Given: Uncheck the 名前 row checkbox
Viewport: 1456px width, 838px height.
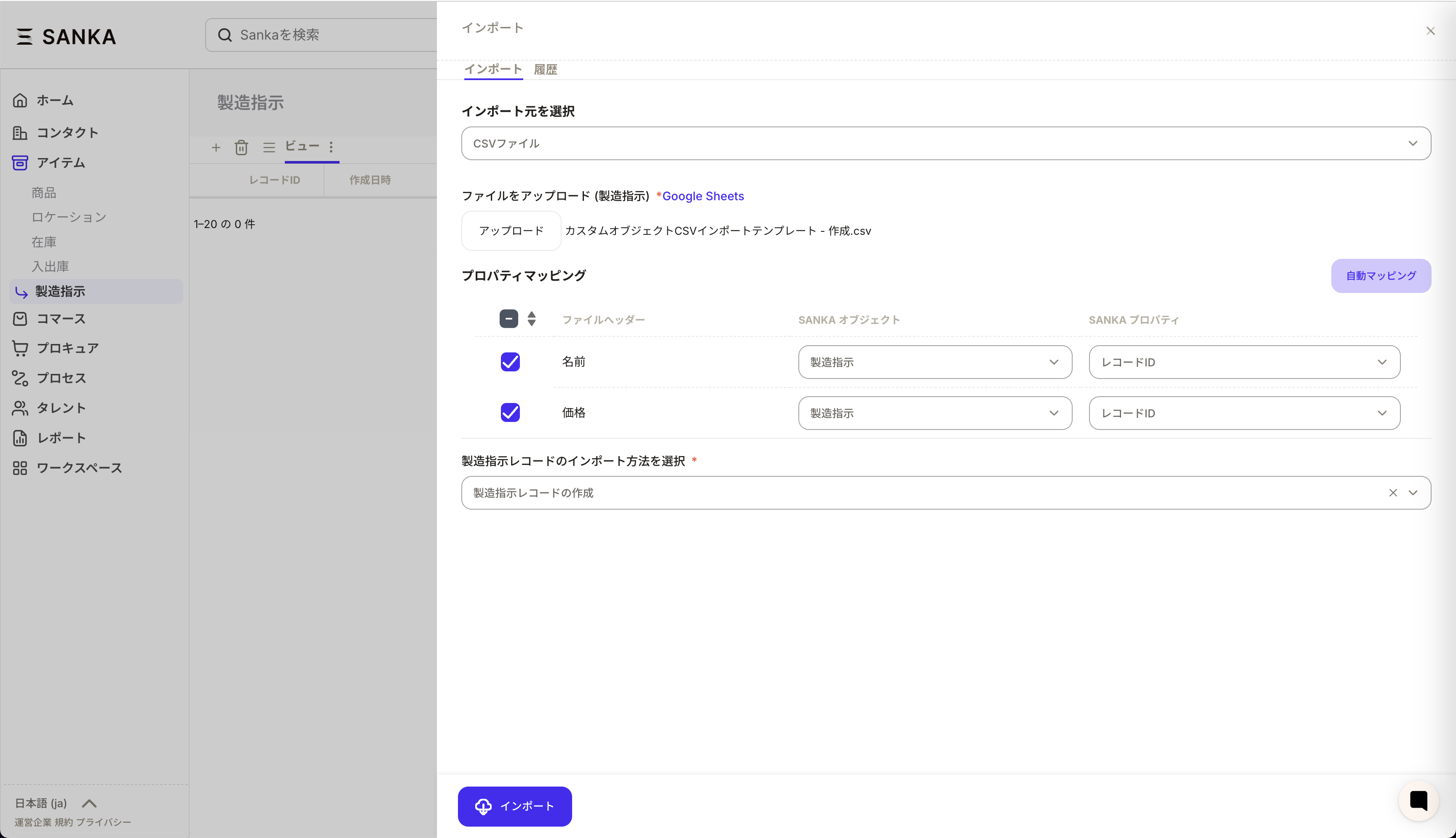Looking at the screenshot, I should click(x=510, y=361).
